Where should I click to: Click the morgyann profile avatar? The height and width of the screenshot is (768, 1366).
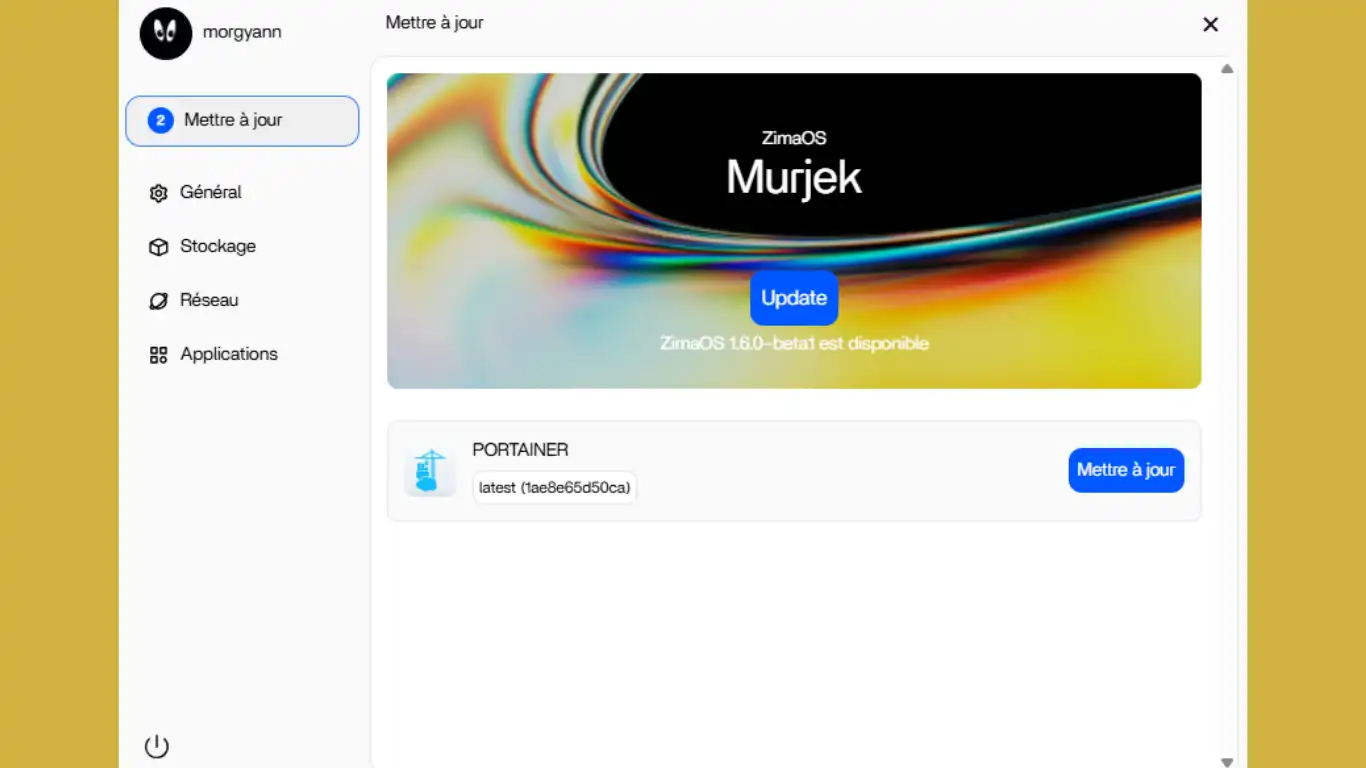click(166, 33)
